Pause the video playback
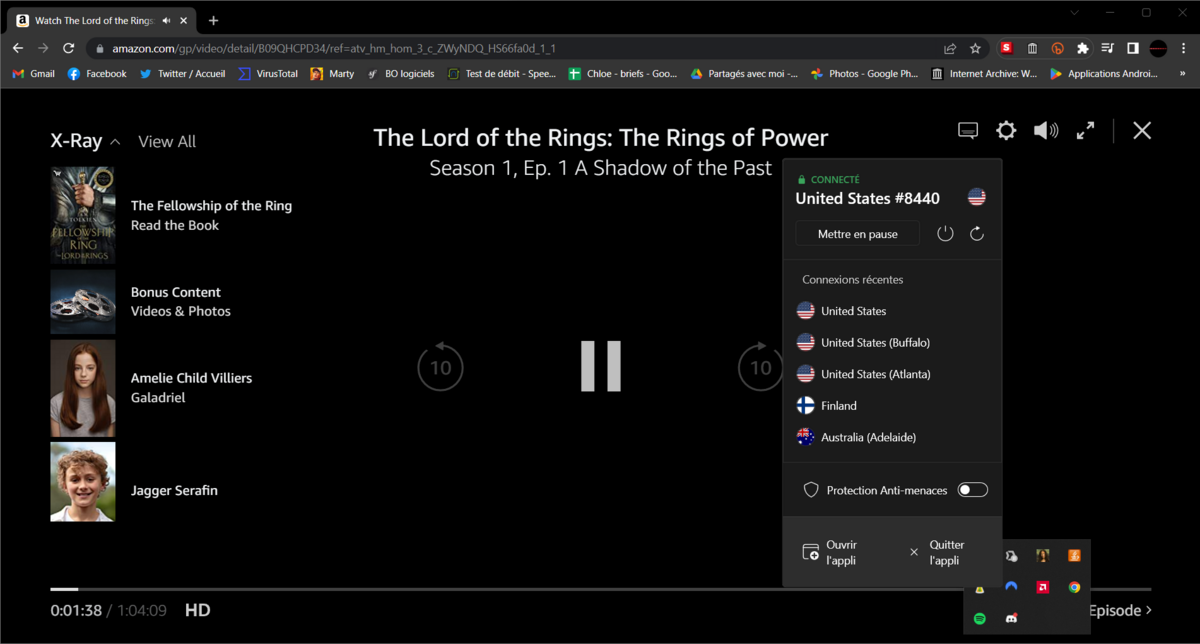The height and width of the screenshot is (644, 1200). pyautogui.click(x=601, y=366)
